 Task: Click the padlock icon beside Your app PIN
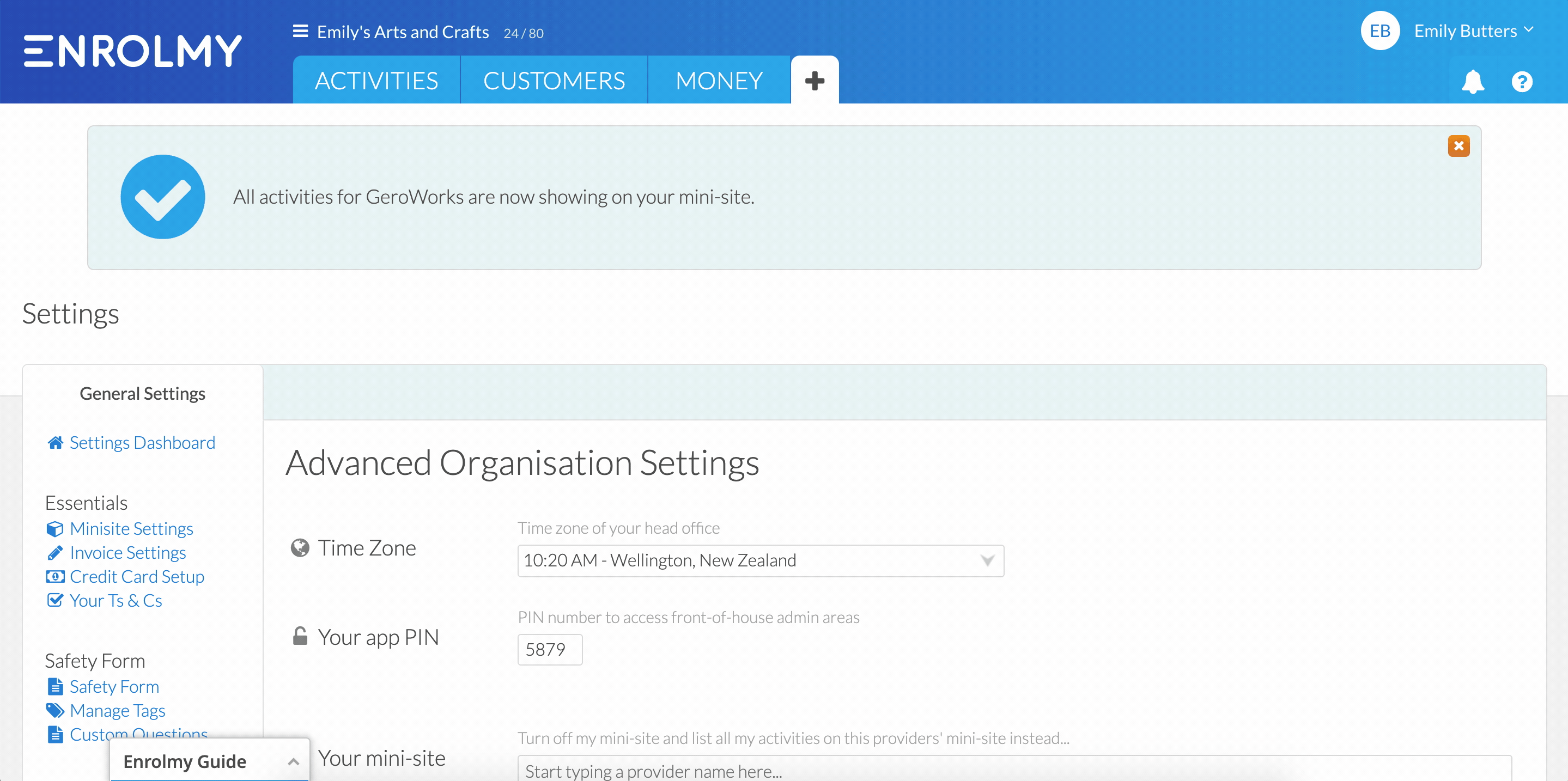coord(300,636)
